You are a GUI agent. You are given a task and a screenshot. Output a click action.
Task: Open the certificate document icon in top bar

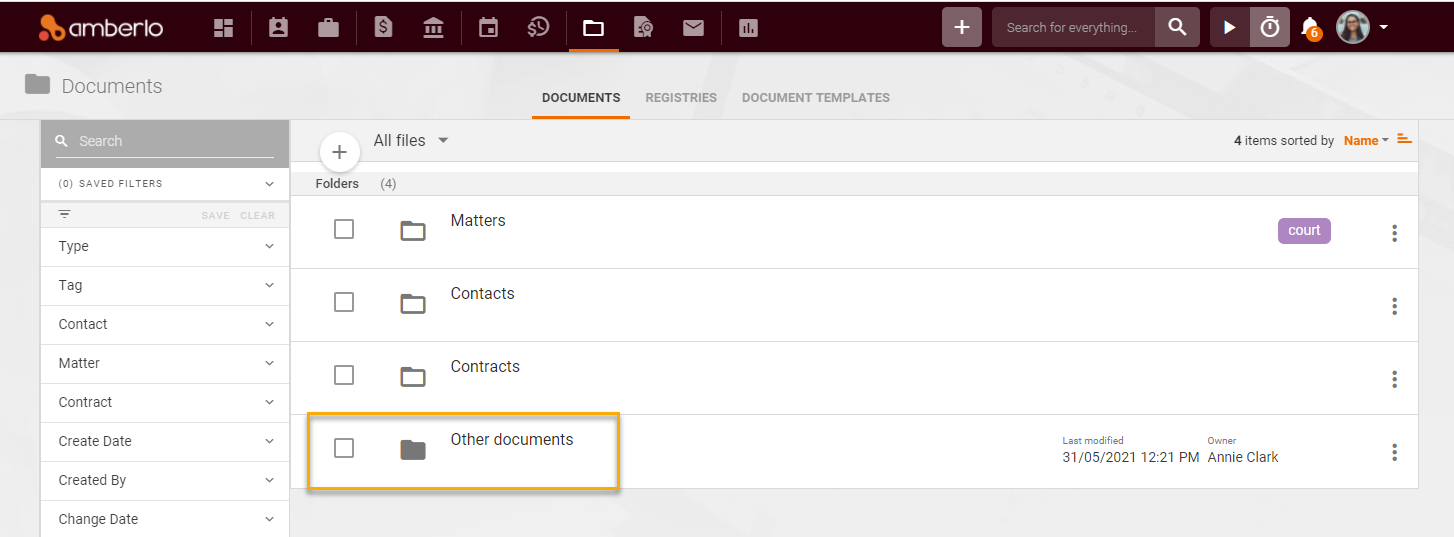[643, 28]
